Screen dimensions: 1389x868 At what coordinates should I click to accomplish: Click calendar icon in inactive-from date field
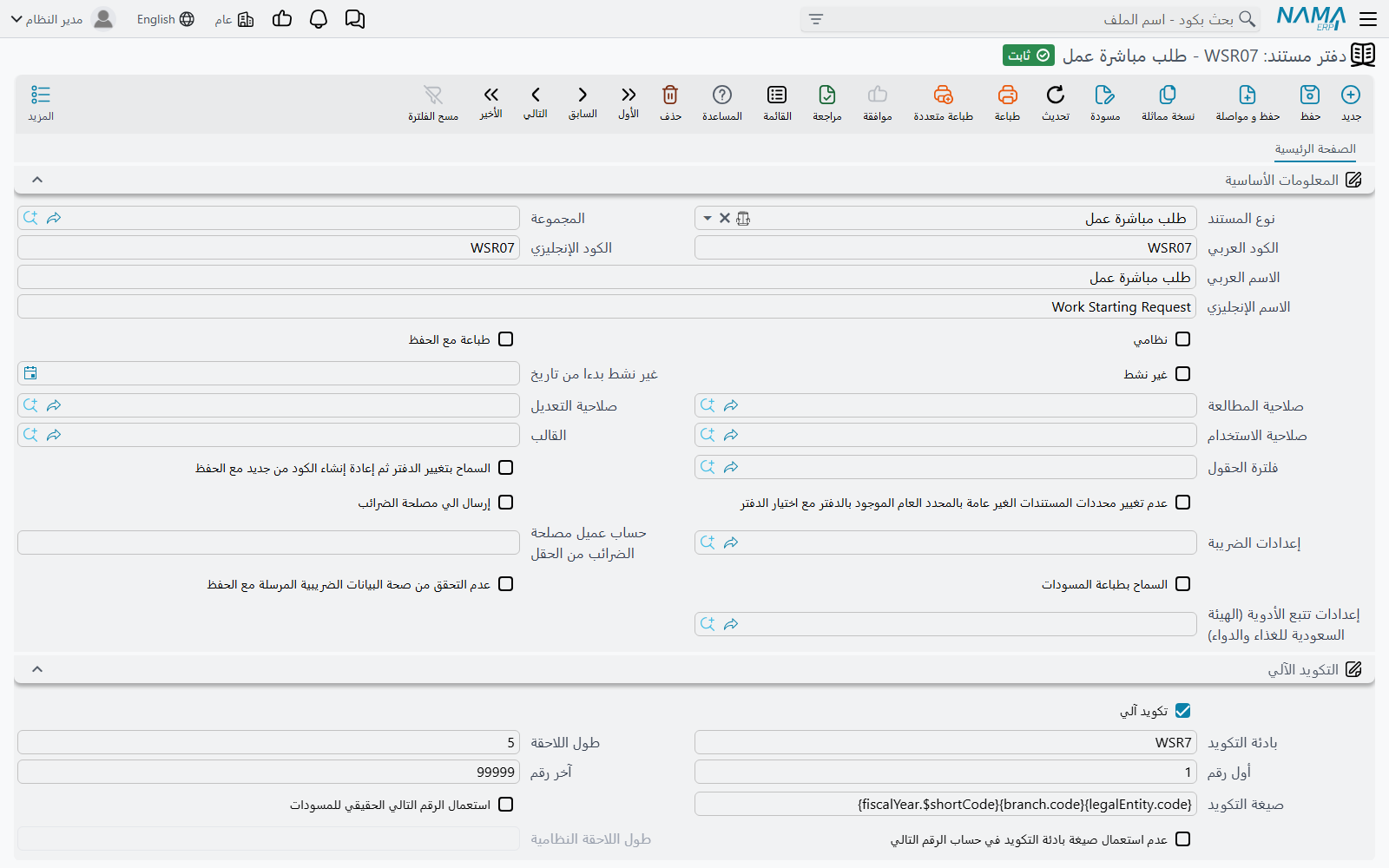30,373
